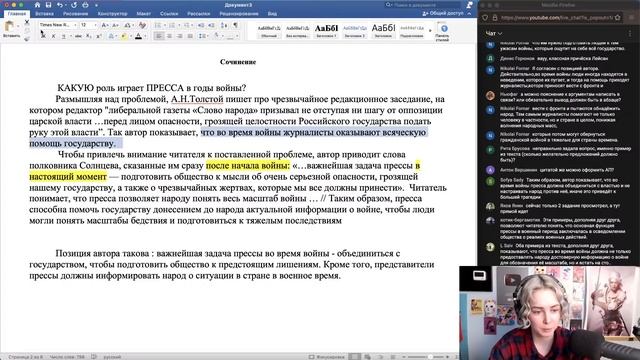Apply the Подзаголовок style
The image size is (640, 360).
tap(411, 31)
